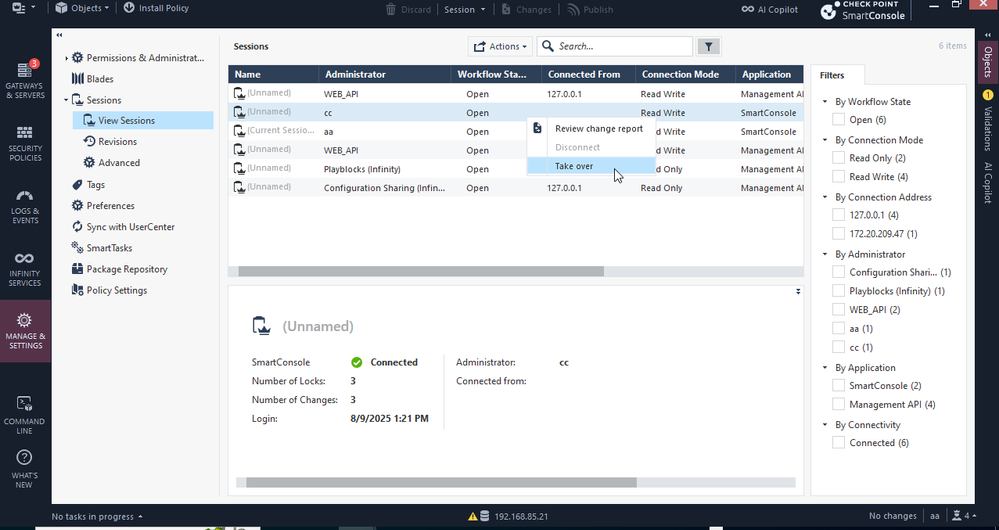
Task: Sort by Workflow State column header
Action: tap(496, 75)
